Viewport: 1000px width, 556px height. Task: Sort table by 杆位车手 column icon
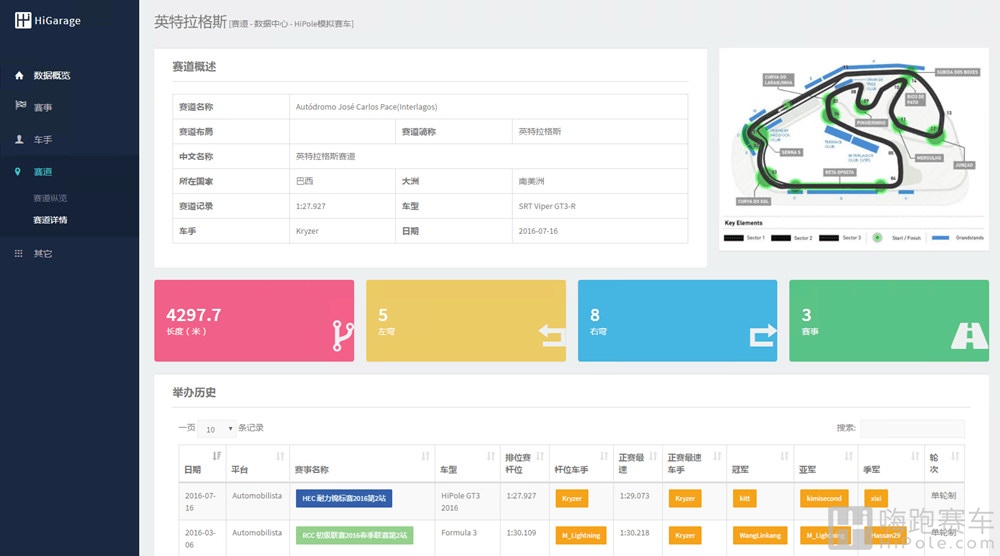(604, 456)
